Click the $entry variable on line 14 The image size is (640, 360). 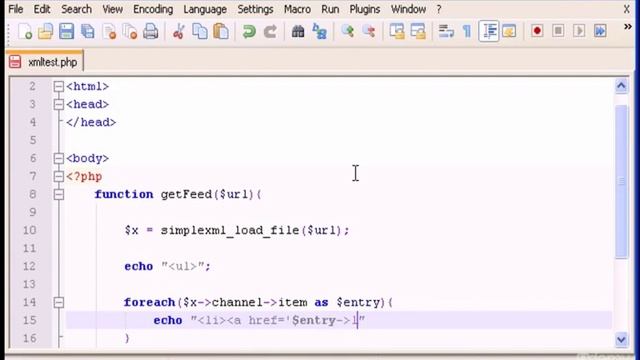tap(358, 302)
